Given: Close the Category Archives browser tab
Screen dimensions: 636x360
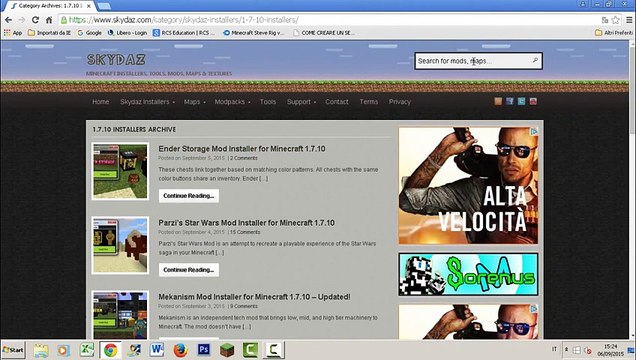Looking at the screenshot, I should 88,6.
